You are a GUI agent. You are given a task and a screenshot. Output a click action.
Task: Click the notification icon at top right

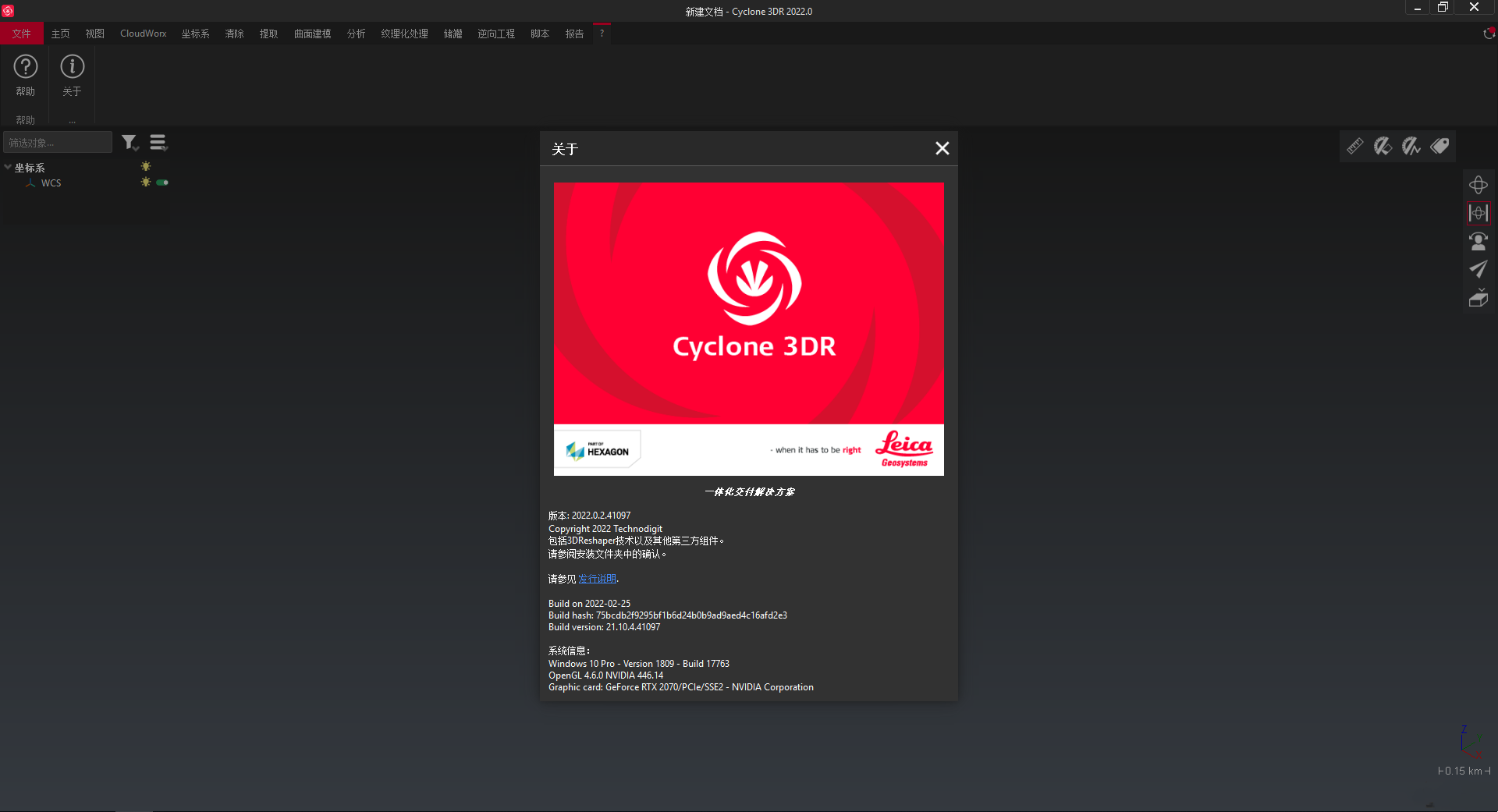pyautogui.click(x=1489, y=34)
